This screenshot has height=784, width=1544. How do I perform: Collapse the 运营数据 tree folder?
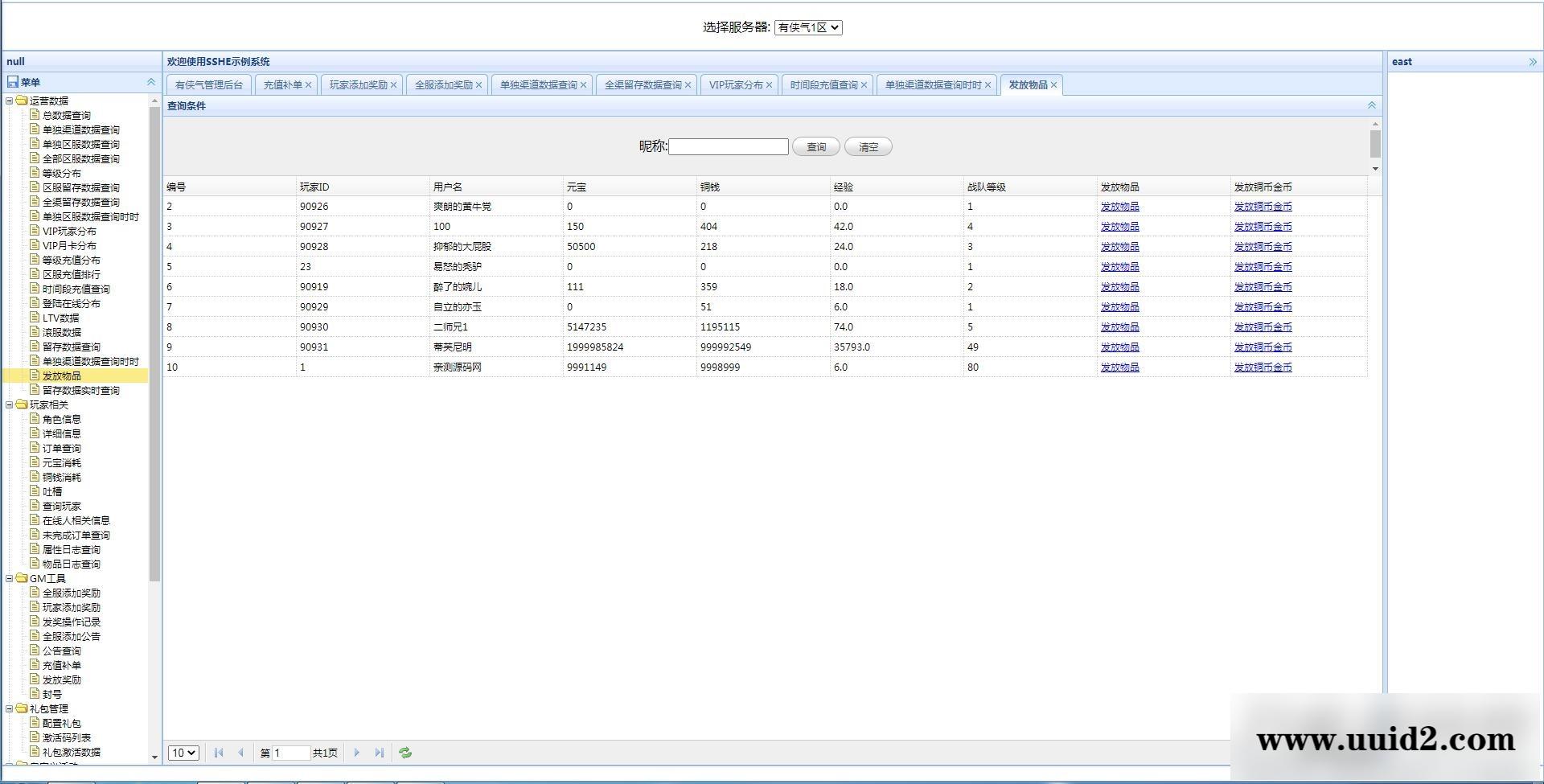[x=10, y=101]
